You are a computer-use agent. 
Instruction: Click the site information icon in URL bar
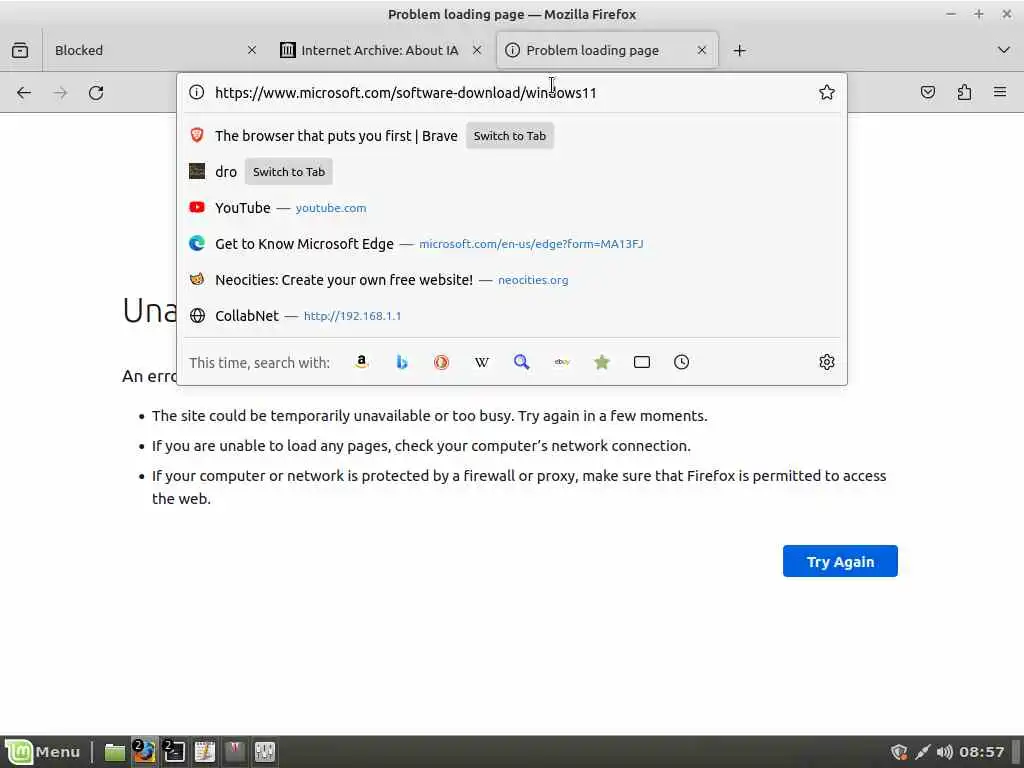point(197,92)
